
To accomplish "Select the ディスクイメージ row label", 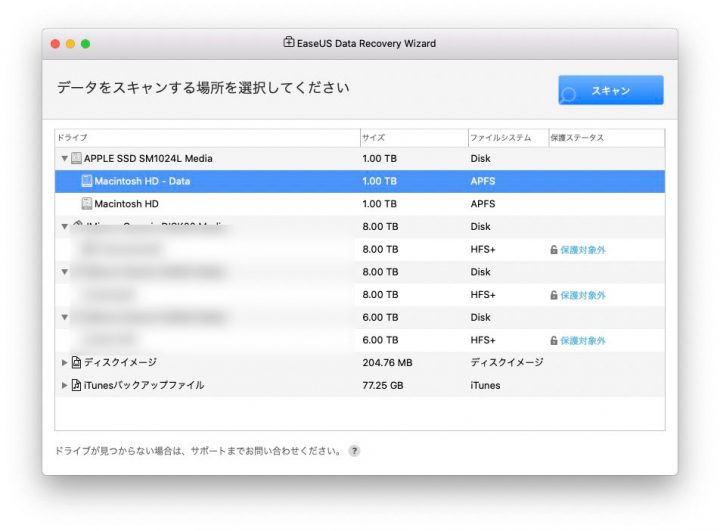I will pos(120,362).
